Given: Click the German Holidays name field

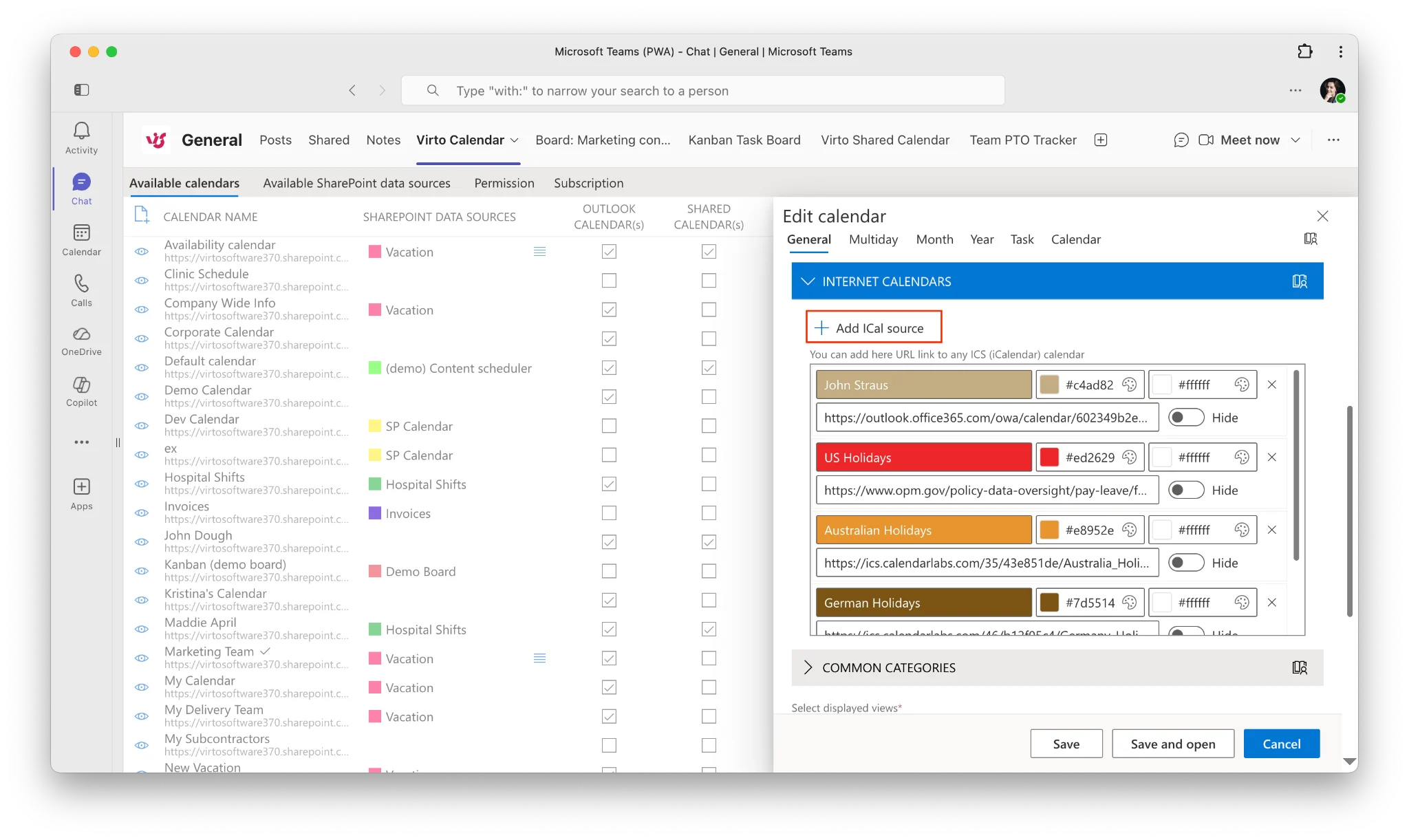Looking at the screenshot, I should pyautogui.click(x=924, y=603).
